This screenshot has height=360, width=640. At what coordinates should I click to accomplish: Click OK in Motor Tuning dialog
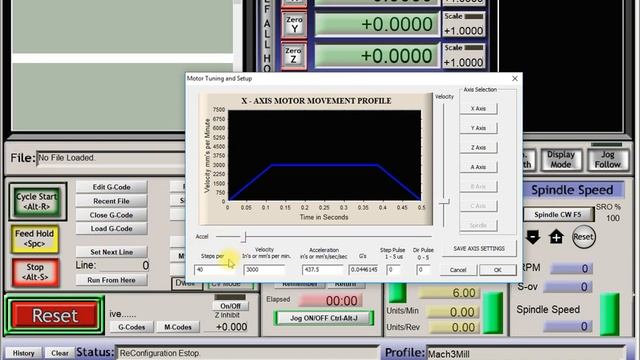[498, 270]
